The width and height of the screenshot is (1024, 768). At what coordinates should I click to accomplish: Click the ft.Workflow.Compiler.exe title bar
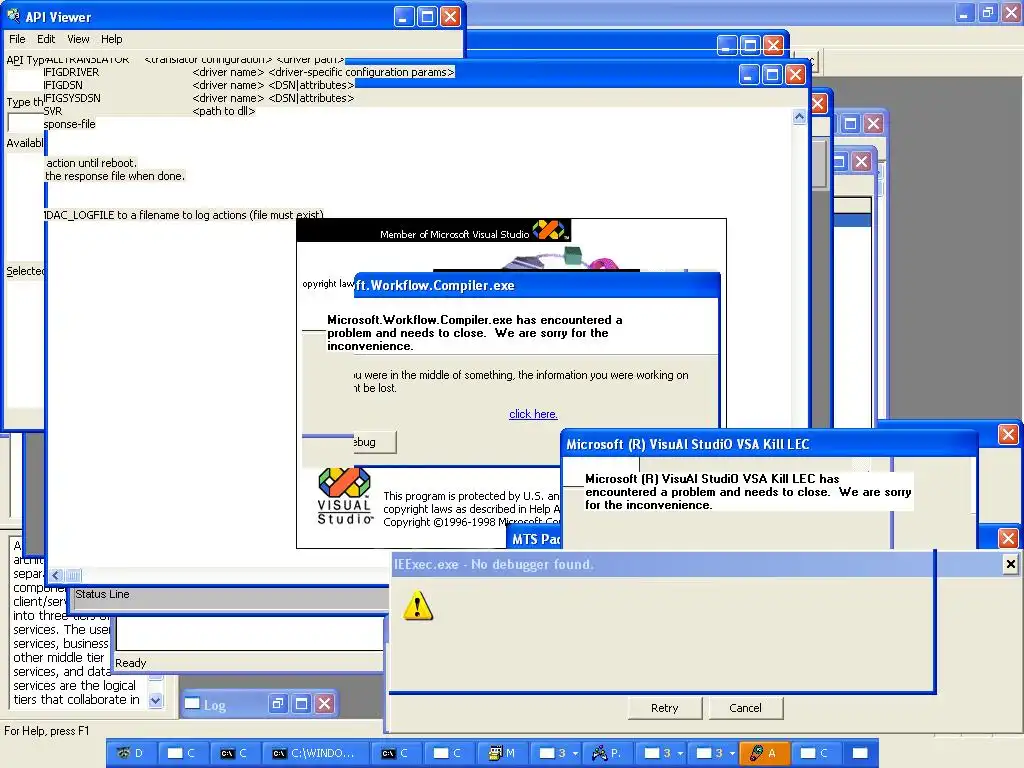click(x=537, y=285)
